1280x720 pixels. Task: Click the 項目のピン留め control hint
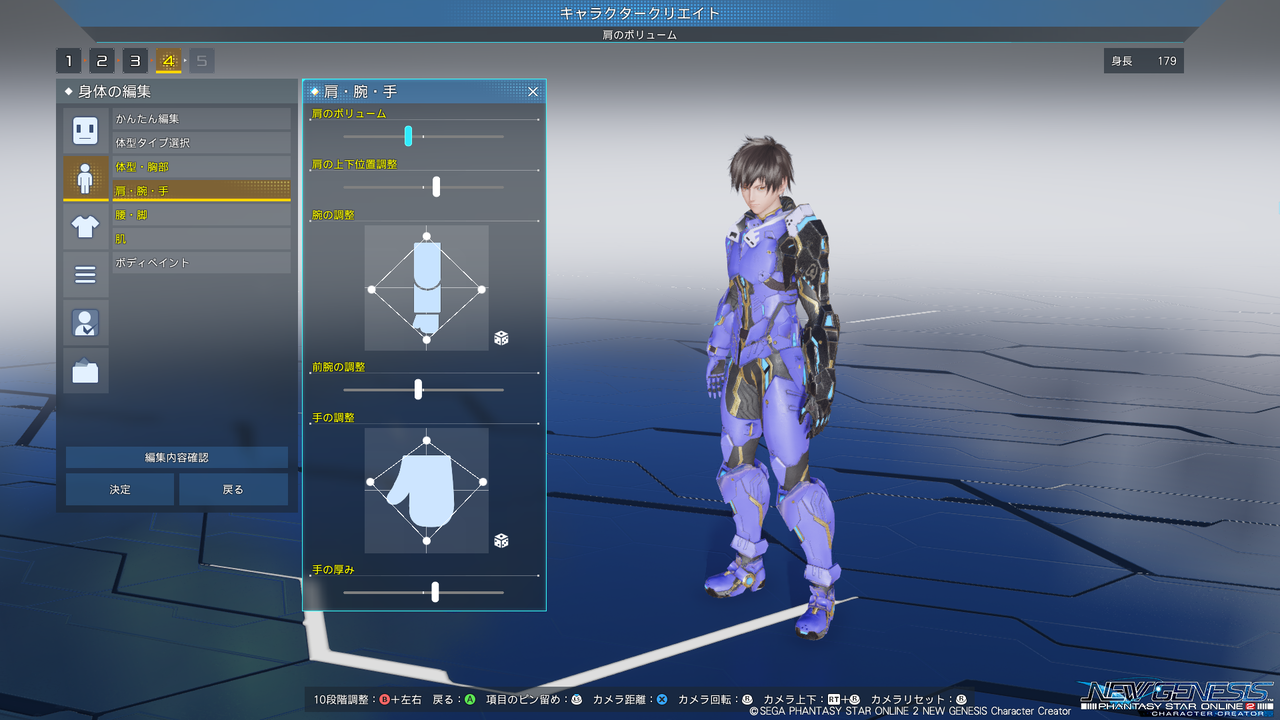pyautogui.click(x=534, y=700)
